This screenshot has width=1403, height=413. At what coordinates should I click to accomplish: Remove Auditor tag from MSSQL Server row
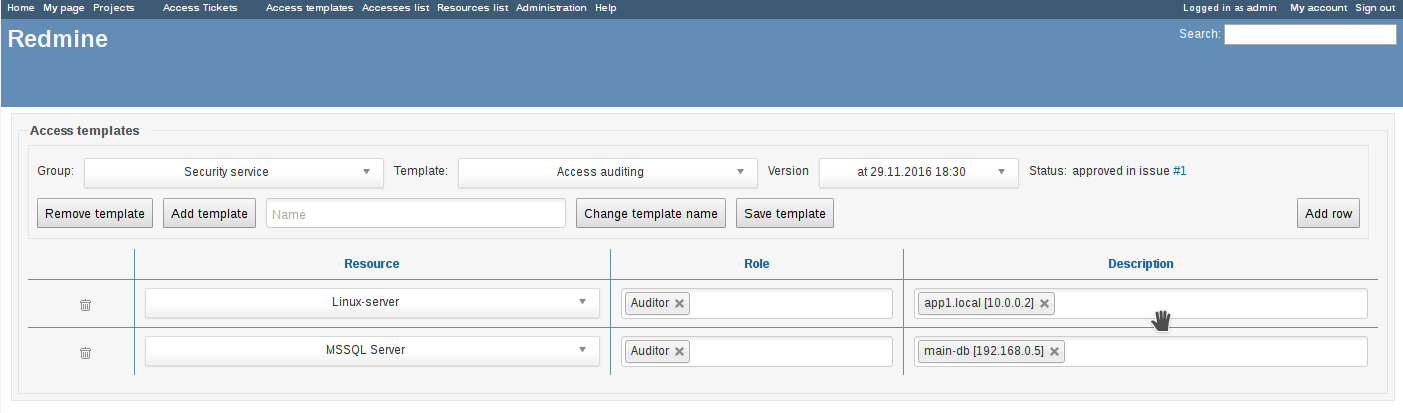680,352
